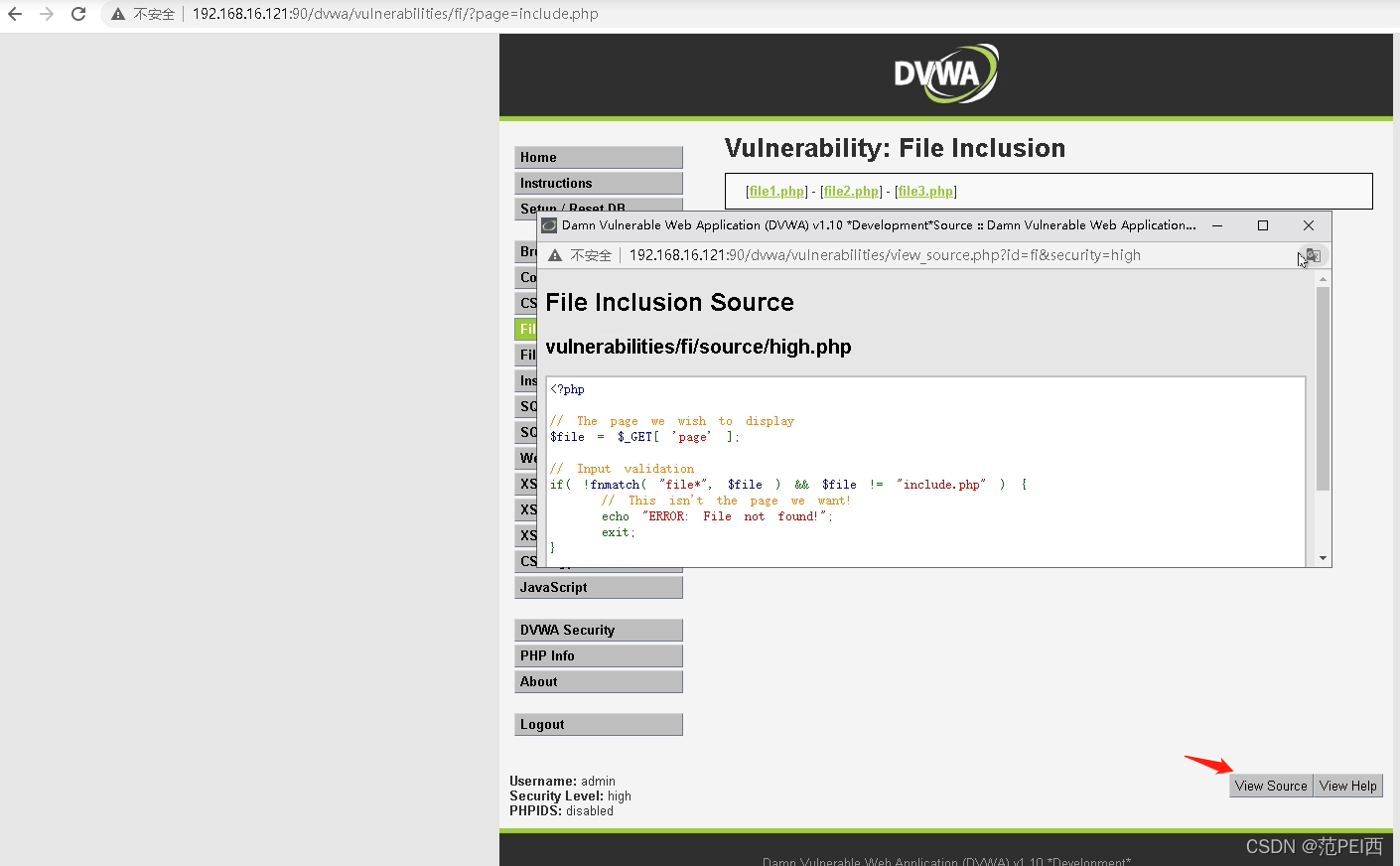Open the file2.php link
The height and width of the screenshot is (866, 1400).
[851, 191]
